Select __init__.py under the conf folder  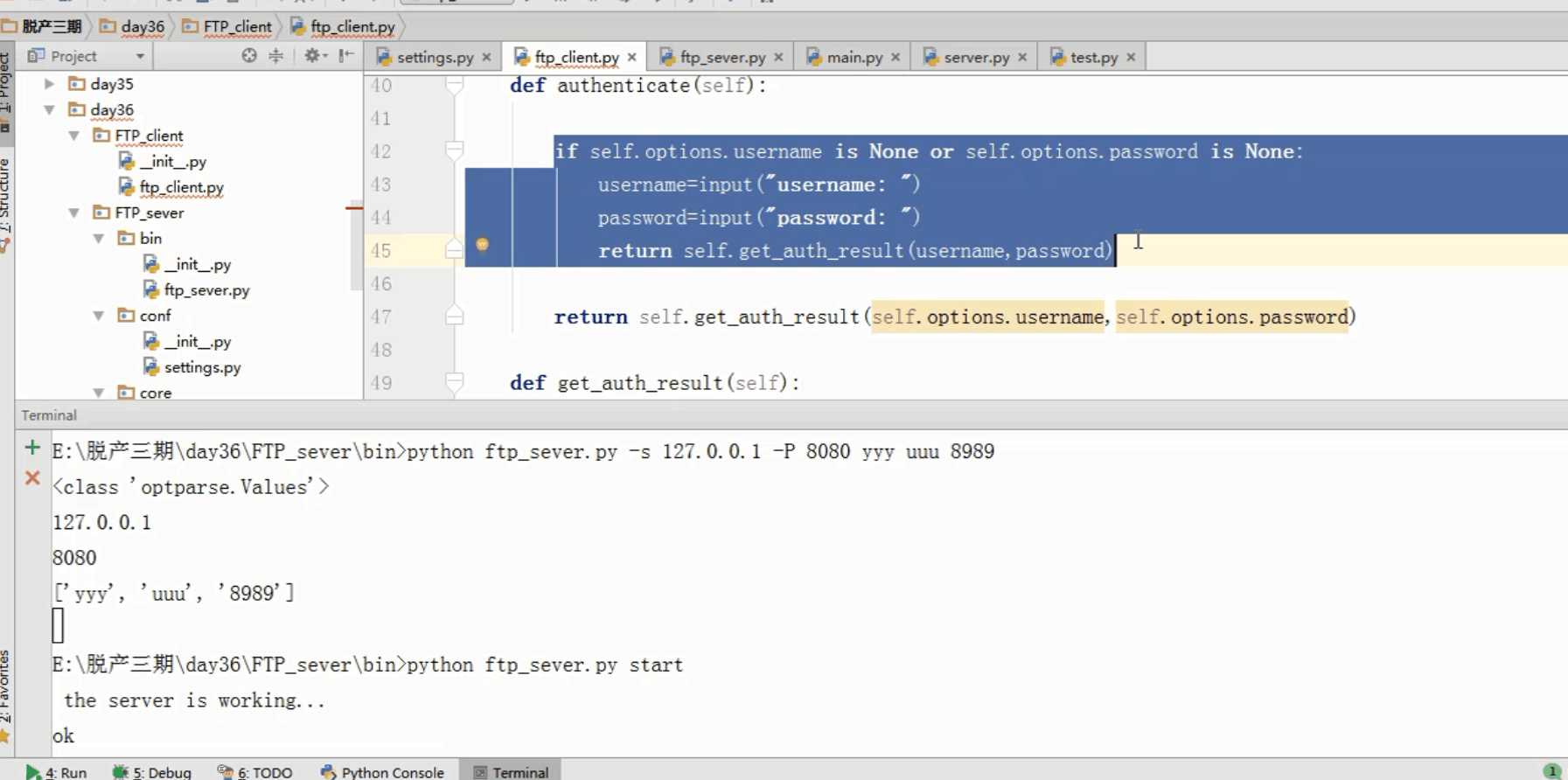point(187,342)
